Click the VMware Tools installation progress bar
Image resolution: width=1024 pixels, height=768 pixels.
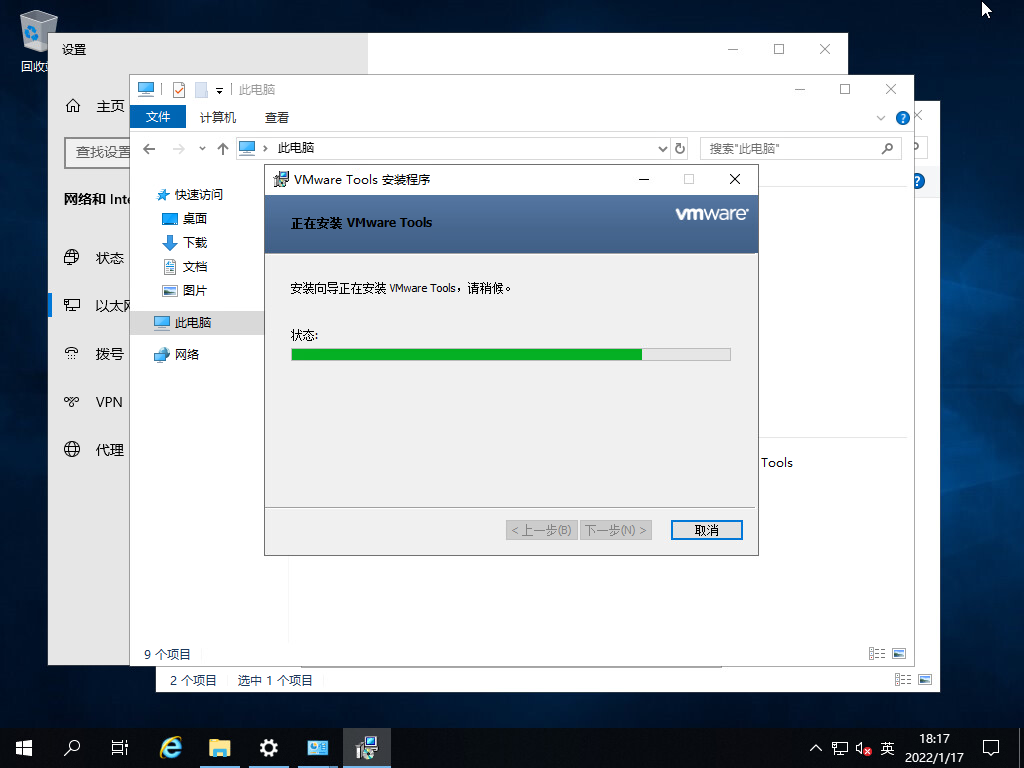pyautogui.click(x=511, y=355)
